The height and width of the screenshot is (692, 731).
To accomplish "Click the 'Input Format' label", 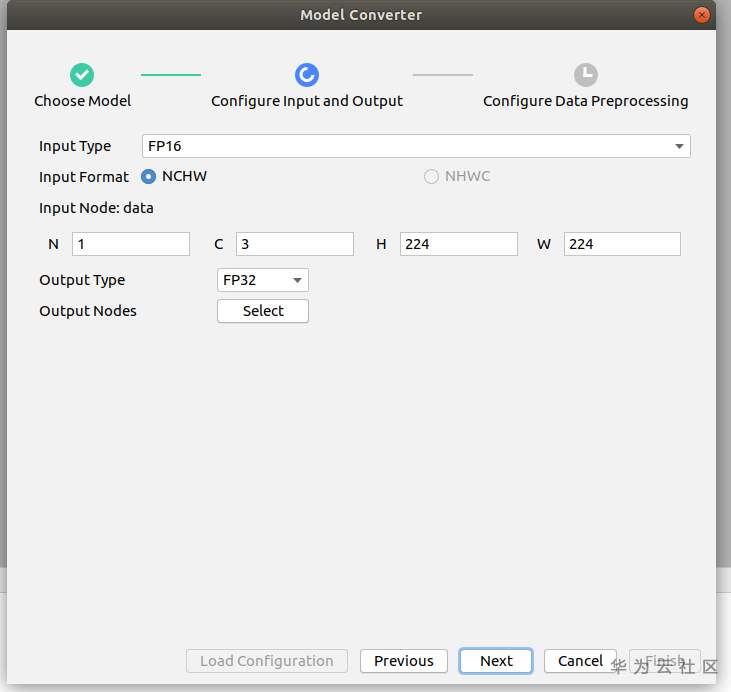I will pos(84,177).
